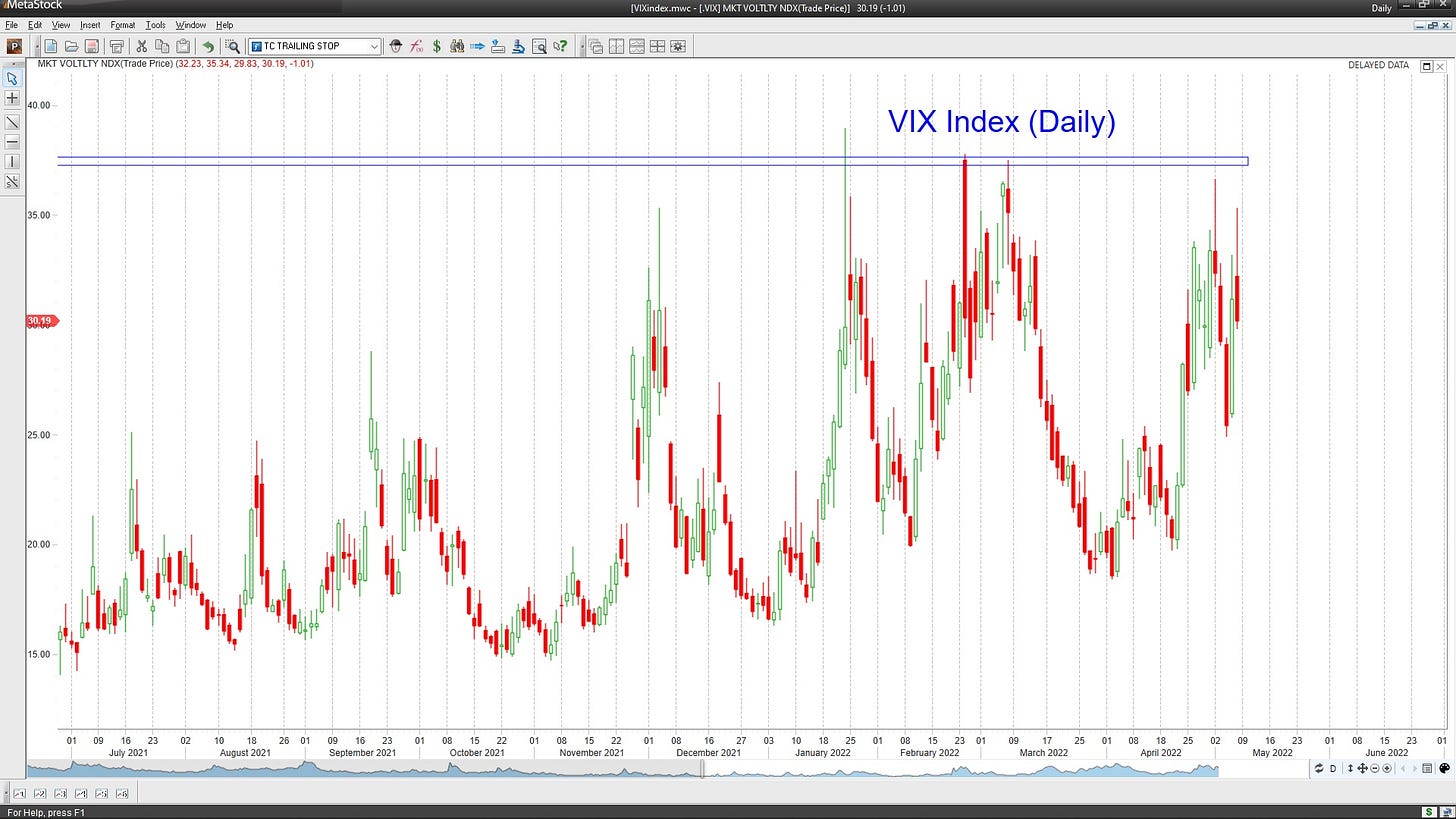The image size is (1456, 819).
Task: Click the zoom box magnifier icon
Action: [x=233, y=46]
